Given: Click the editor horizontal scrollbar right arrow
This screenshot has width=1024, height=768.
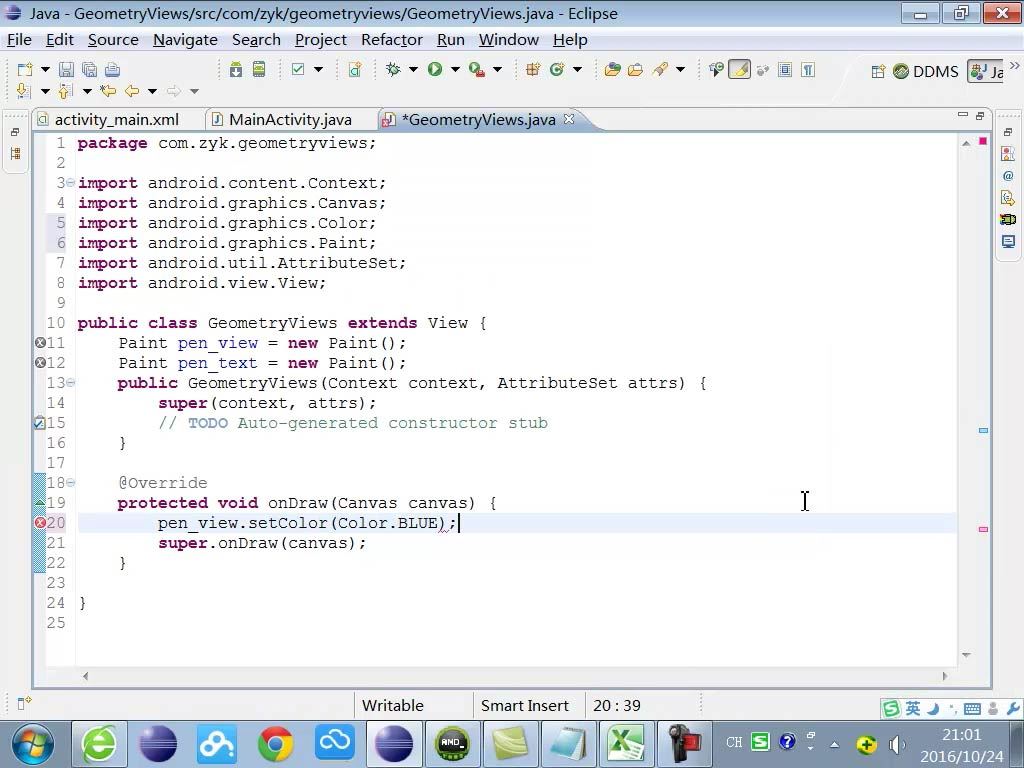Looking at the screenshot, I should pos(944,676).
